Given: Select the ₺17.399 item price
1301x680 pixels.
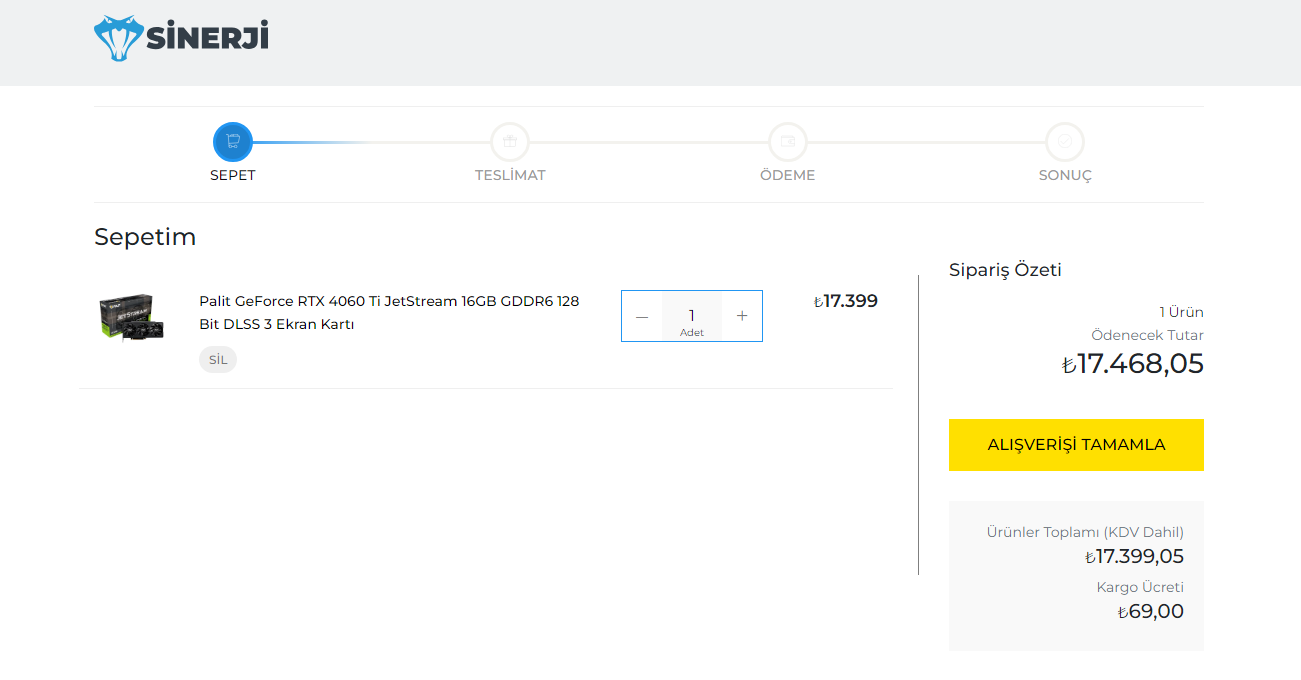Looking at the screenshot, I should tap(846, 301).
